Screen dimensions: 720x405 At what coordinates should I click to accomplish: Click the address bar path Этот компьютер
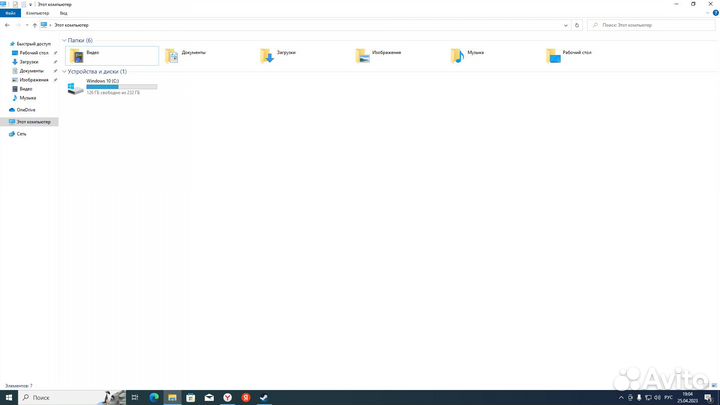point(71,25)
